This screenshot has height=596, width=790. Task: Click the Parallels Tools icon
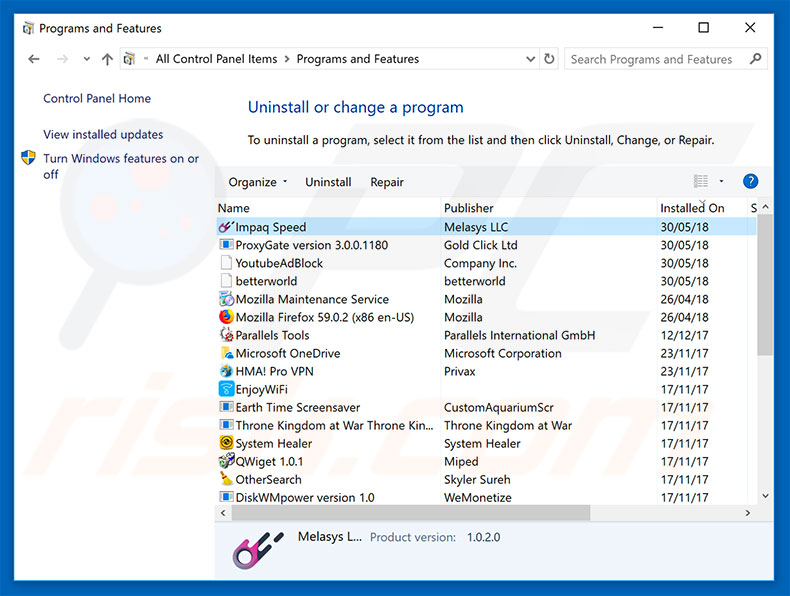coord(226,335)
